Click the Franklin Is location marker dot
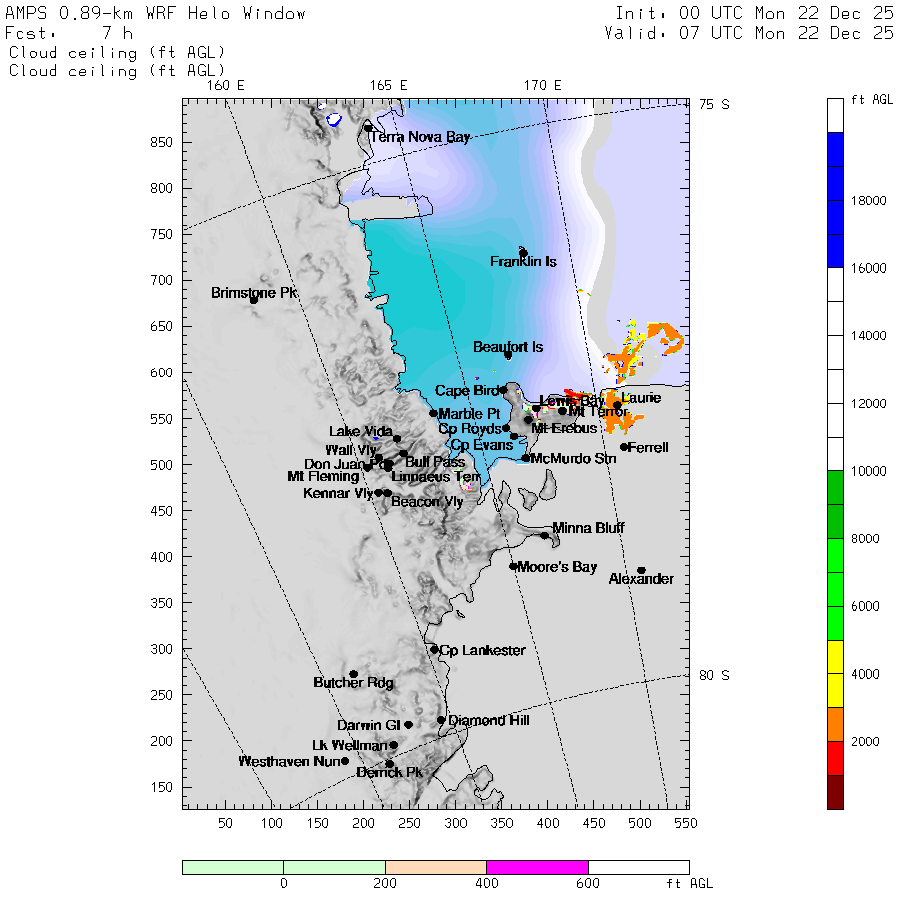 [523, 253]
